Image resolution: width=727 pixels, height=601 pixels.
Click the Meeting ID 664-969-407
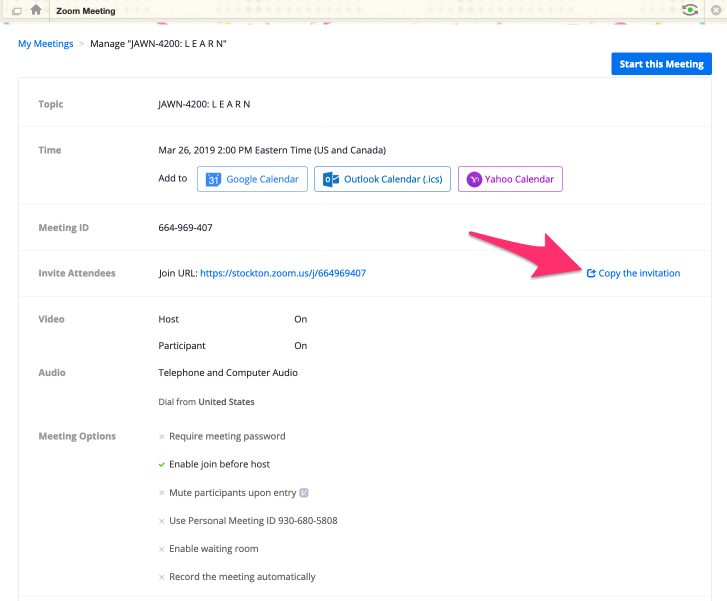(x=185, y=228)
